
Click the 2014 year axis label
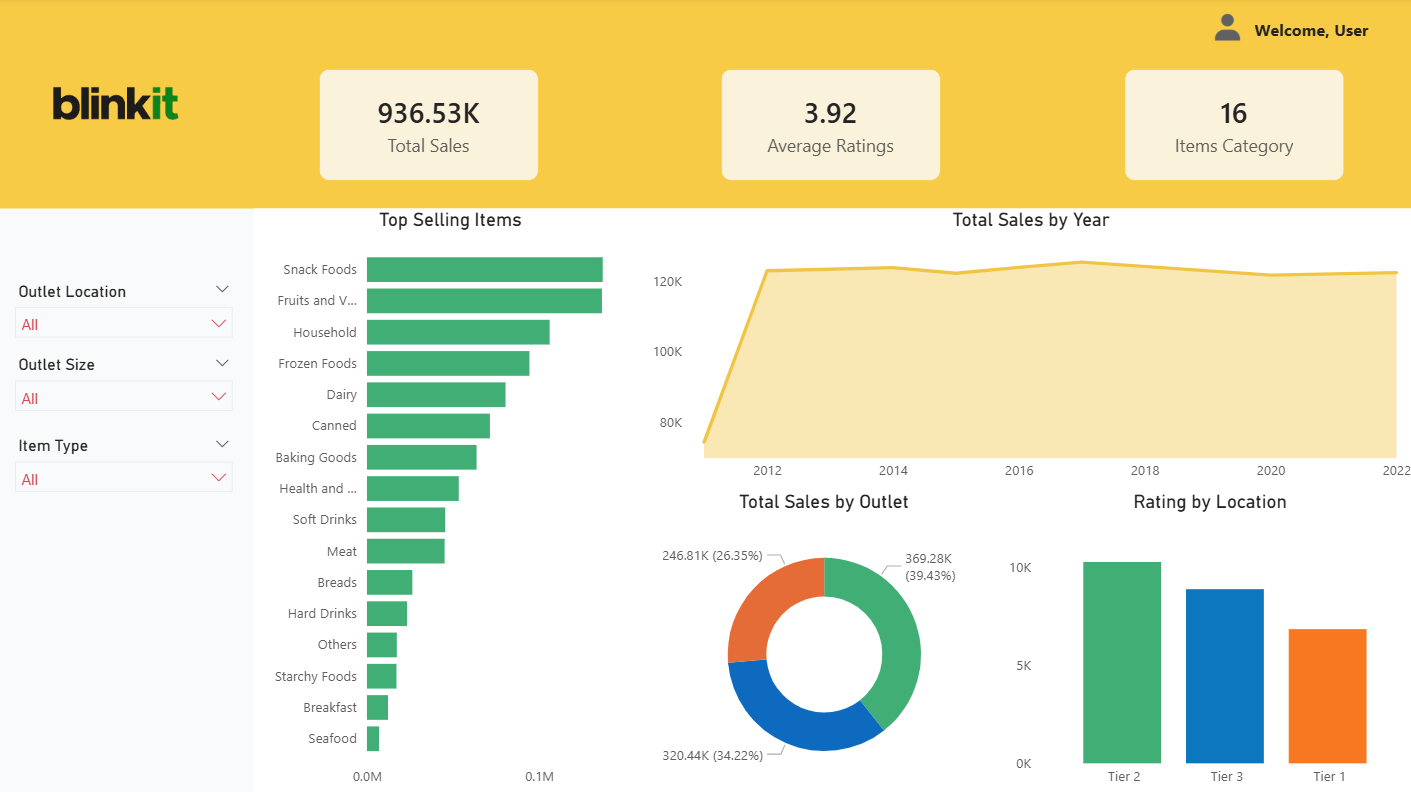893,471
